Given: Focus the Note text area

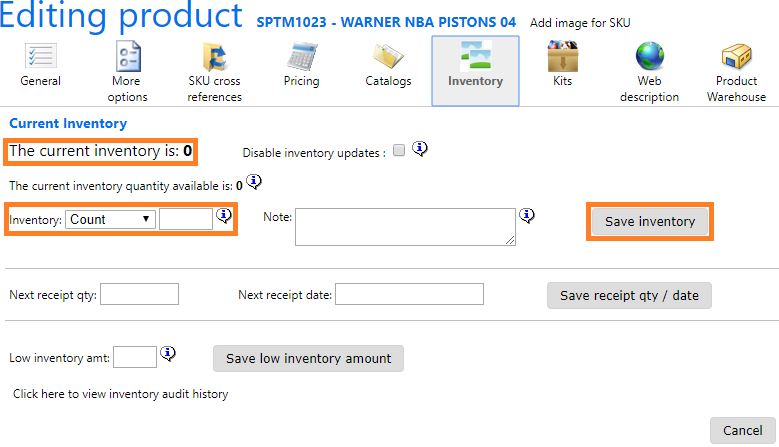Looking at the screenshot, I should point(405,227).
